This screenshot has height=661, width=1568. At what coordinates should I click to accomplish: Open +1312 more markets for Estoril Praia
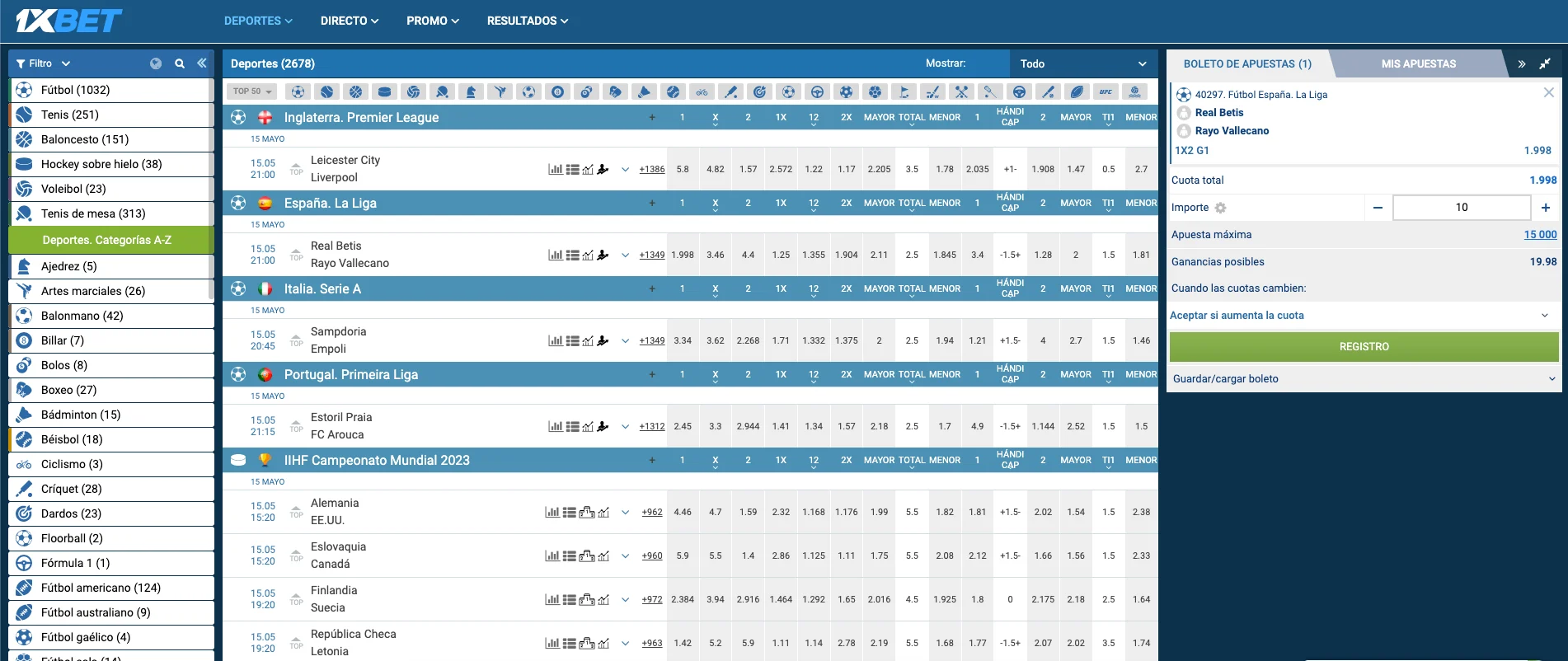tap(652, 426)
